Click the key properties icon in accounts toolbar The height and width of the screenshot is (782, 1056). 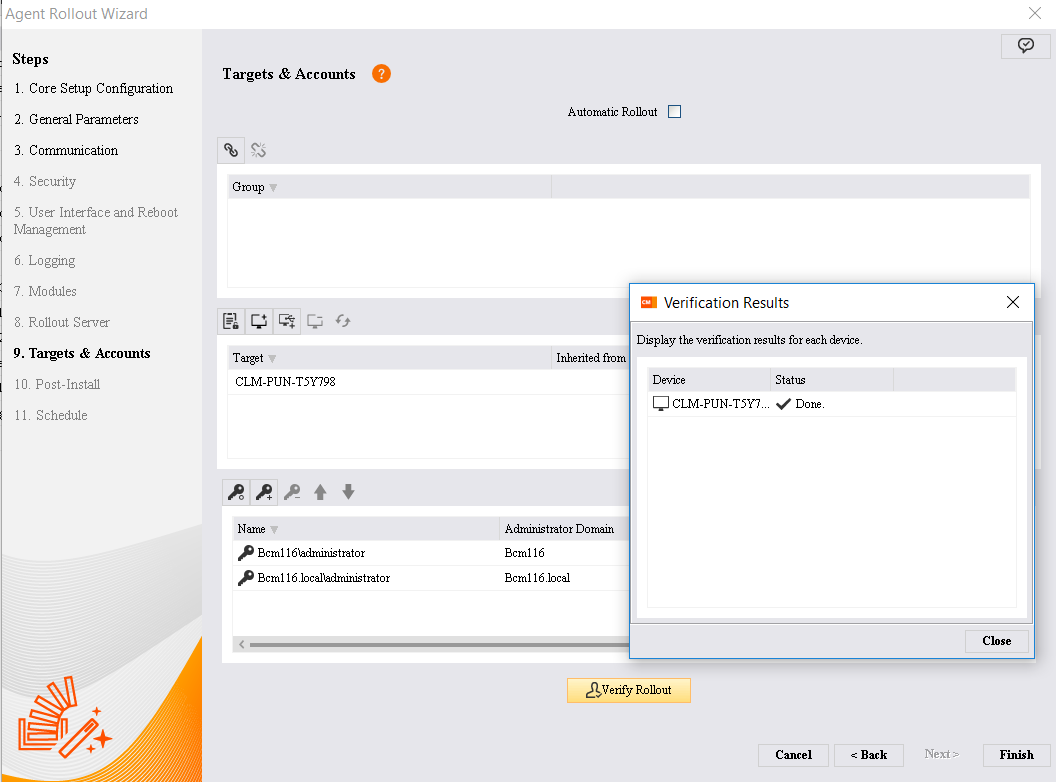[x=236, y=492]
